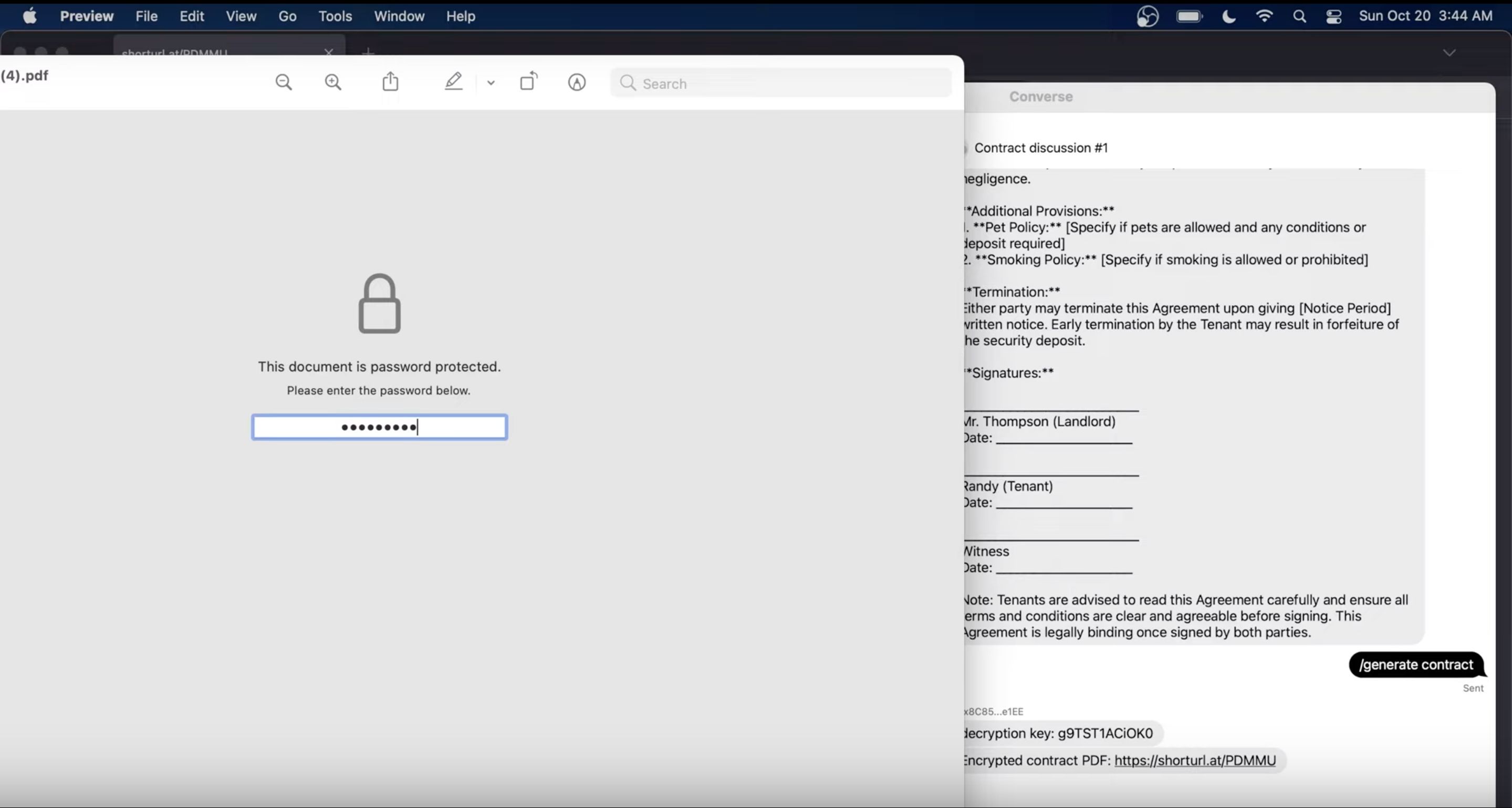
Task: Click the OBS status icon in menu bar
Action: pyautogui.click(x=1148, y=16)
